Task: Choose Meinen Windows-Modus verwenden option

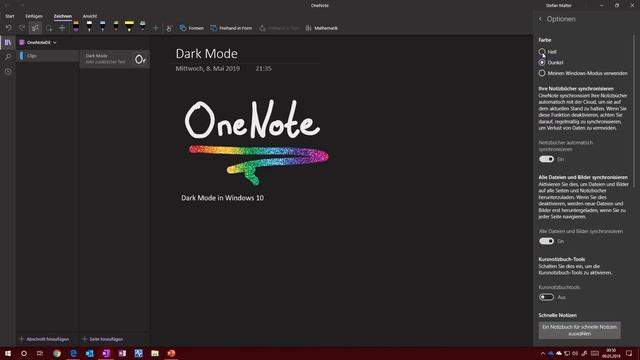Action: pyautogui.click(x=583, y=73)
